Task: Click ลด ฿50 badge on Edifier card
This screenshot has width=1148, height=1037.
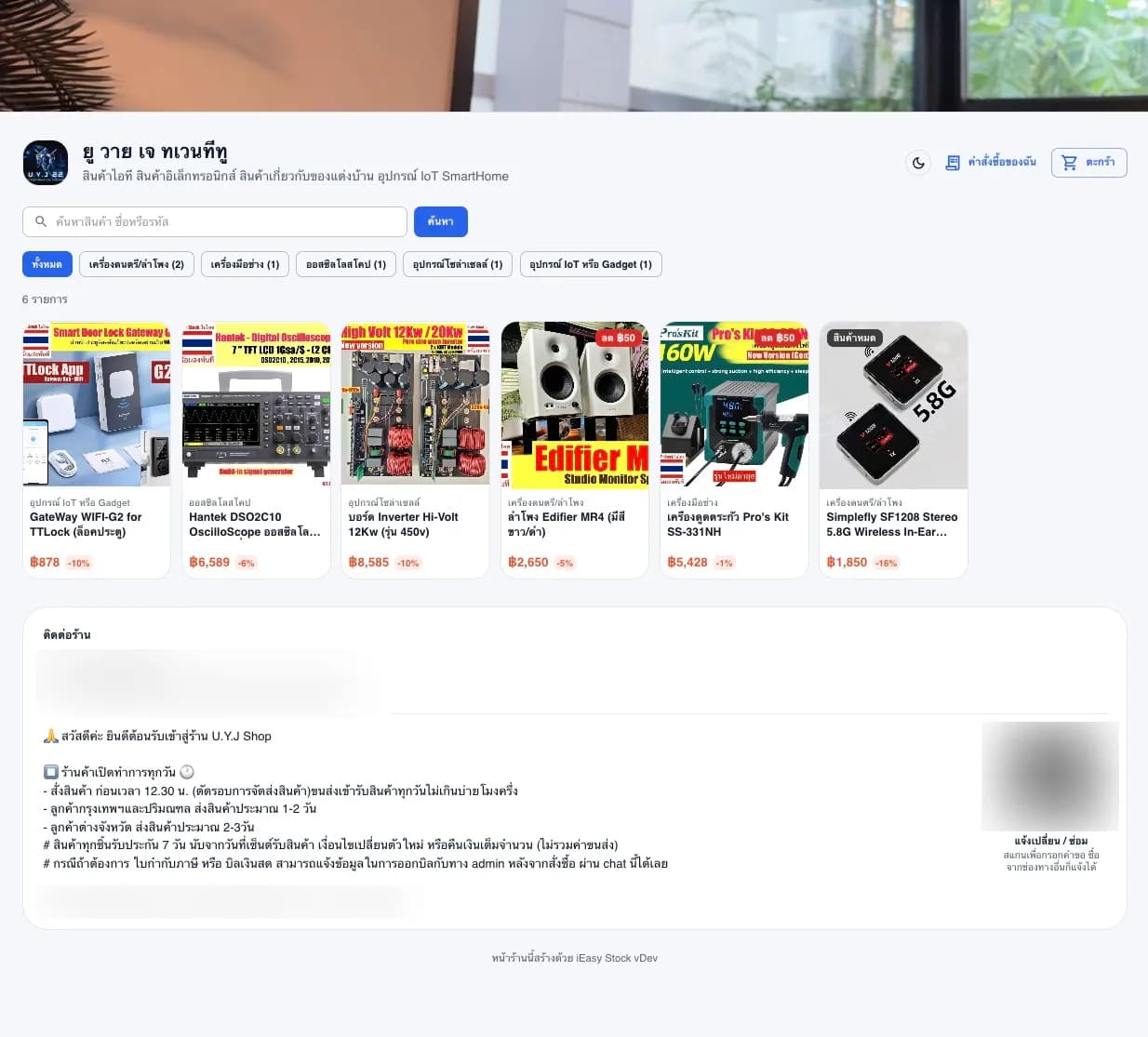Action: (x=618, y=339)
